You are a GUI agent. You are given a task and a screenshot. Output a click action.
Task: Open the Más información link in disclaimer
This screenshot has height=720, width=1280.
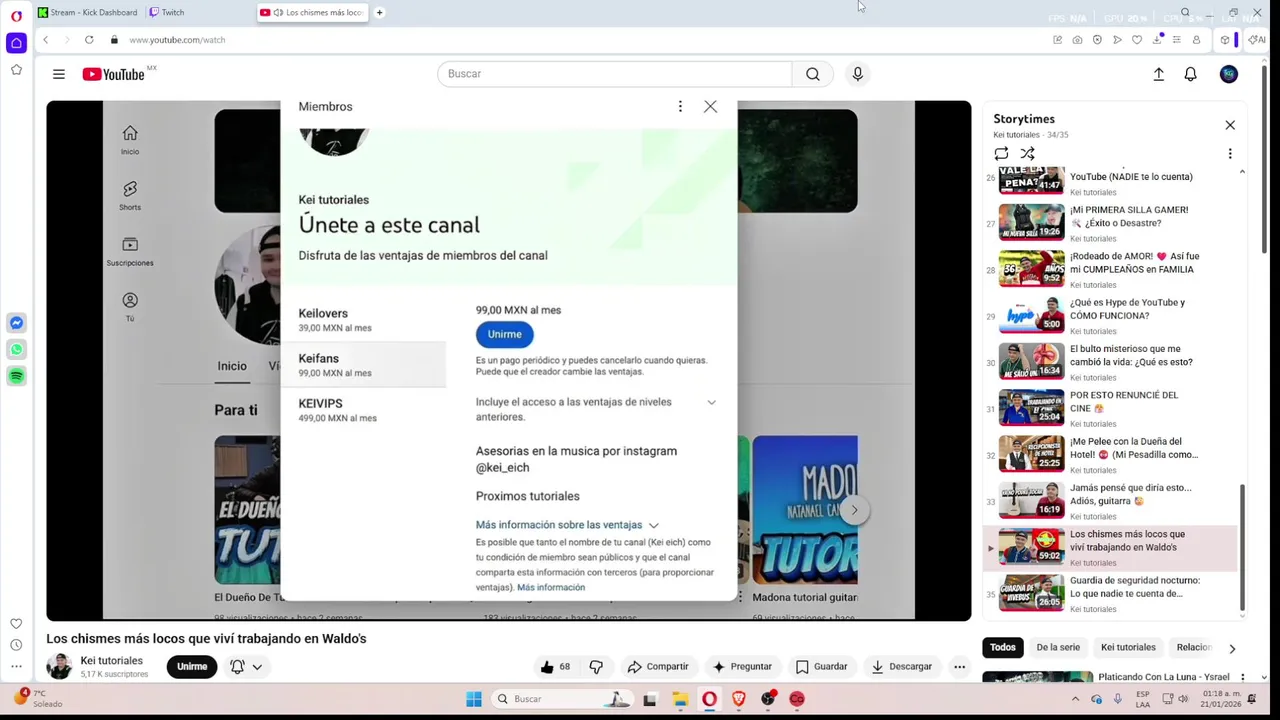coord(551,587)
